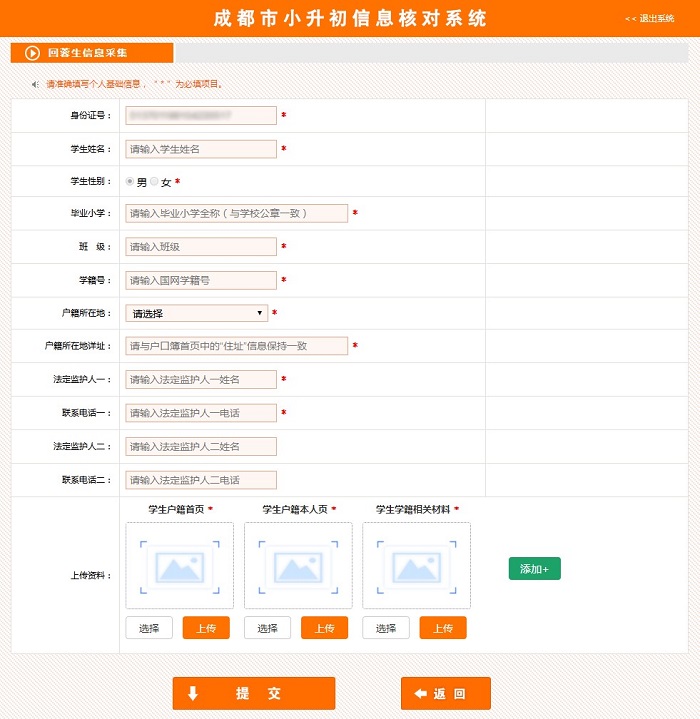Click the 学生户籍本人页 image placeholder
The width and height of the screenshot is (700, 719).
pos(298,566)
